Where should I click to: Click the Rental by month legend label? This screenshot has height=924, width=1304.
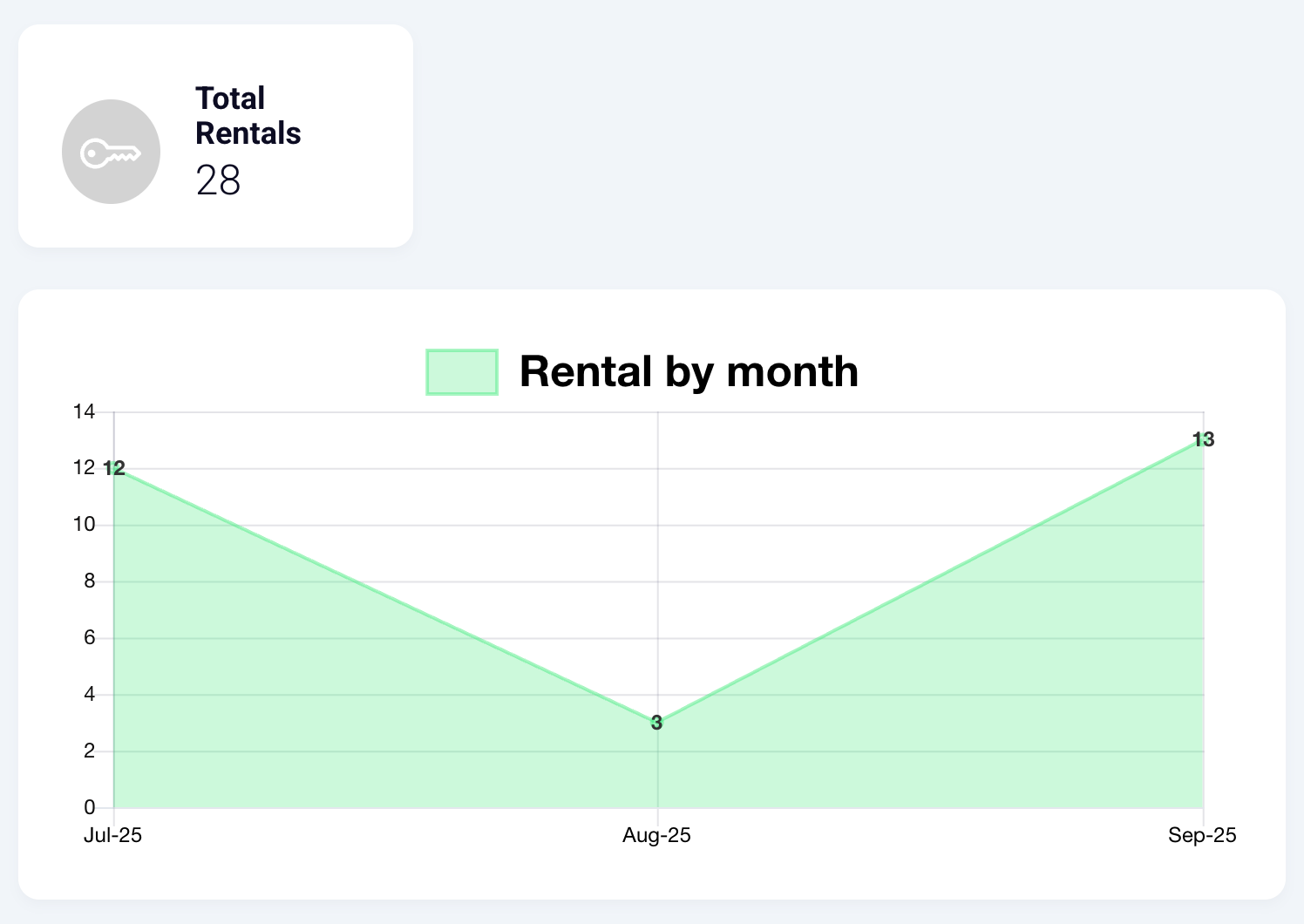[689, 372]
